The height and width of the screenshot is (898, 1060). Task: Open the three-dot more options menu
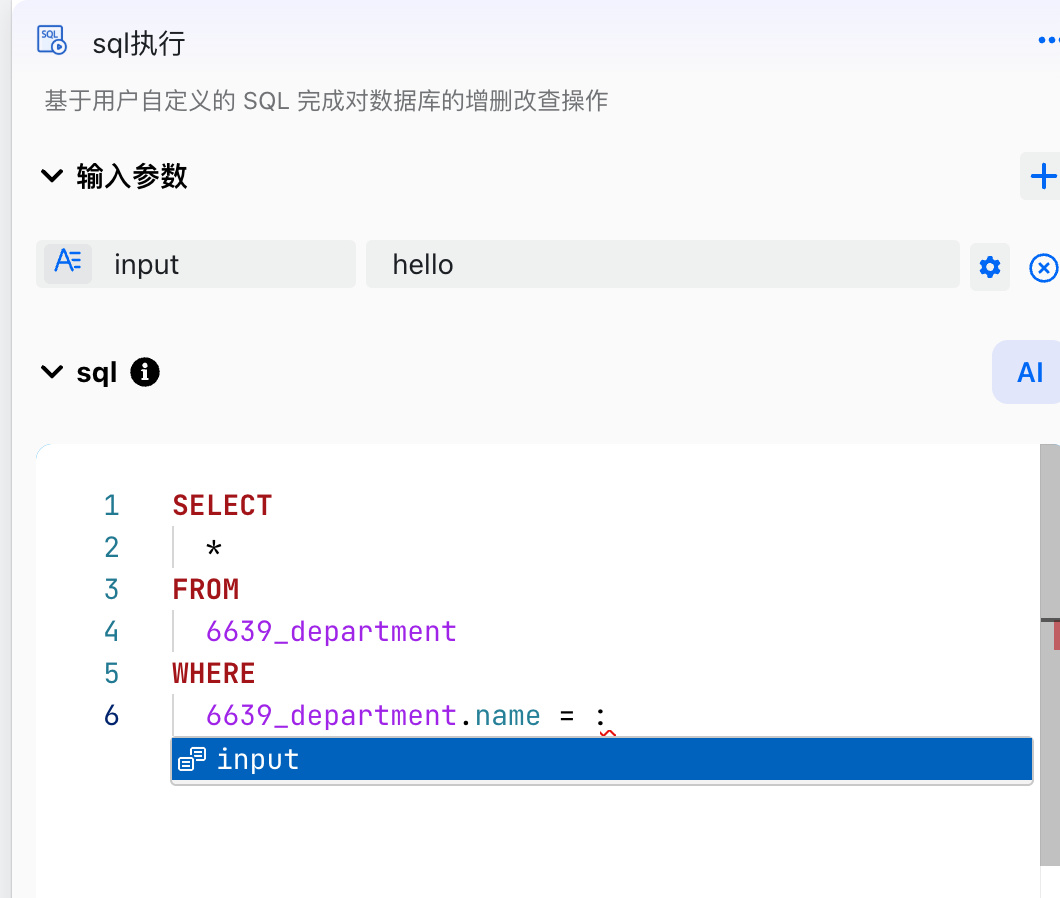[1049, 41]
